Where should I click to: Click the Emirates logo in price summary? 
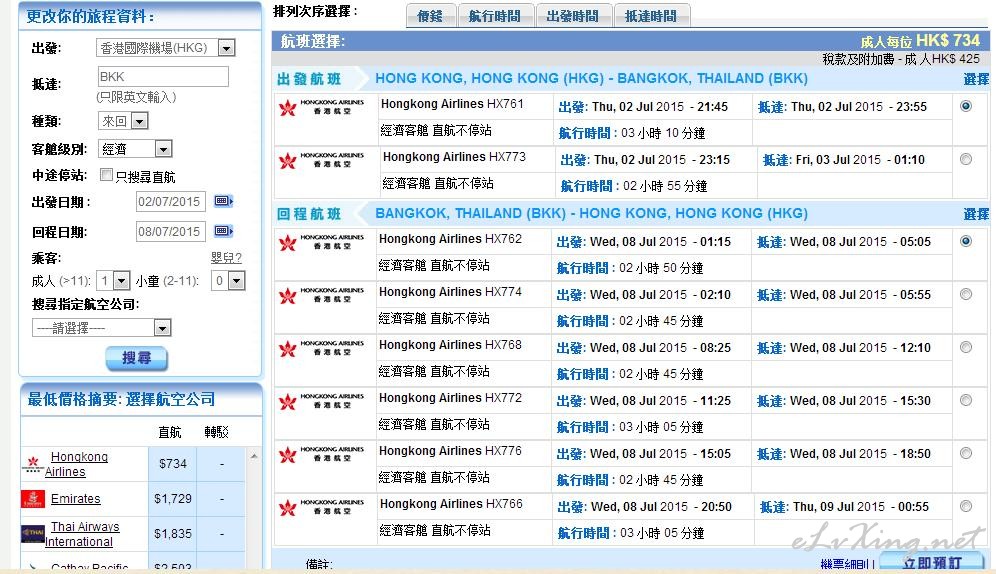[33, 499]
